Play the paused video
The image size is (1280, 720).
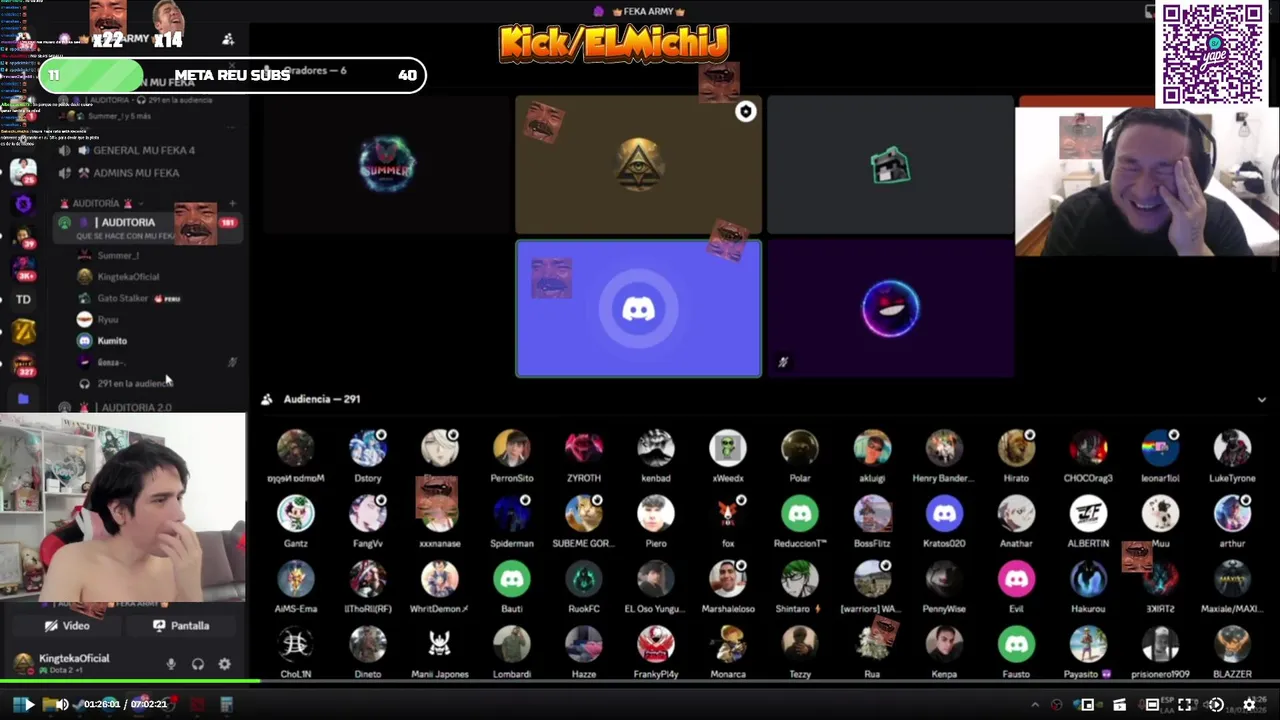[x=28, y=704]
